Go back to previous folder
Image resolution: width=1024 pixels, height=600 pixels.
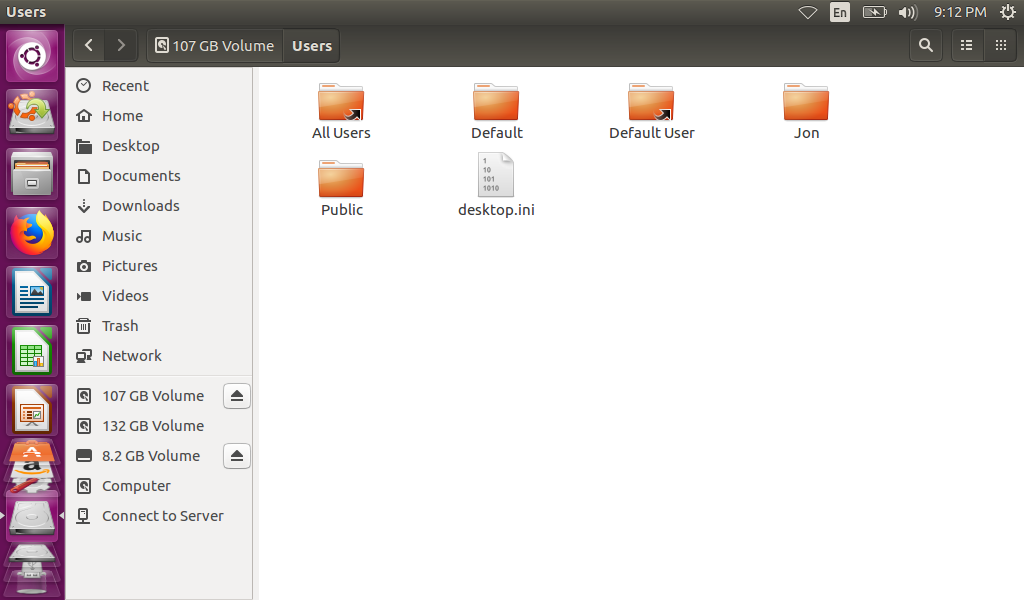pos(90,45)
